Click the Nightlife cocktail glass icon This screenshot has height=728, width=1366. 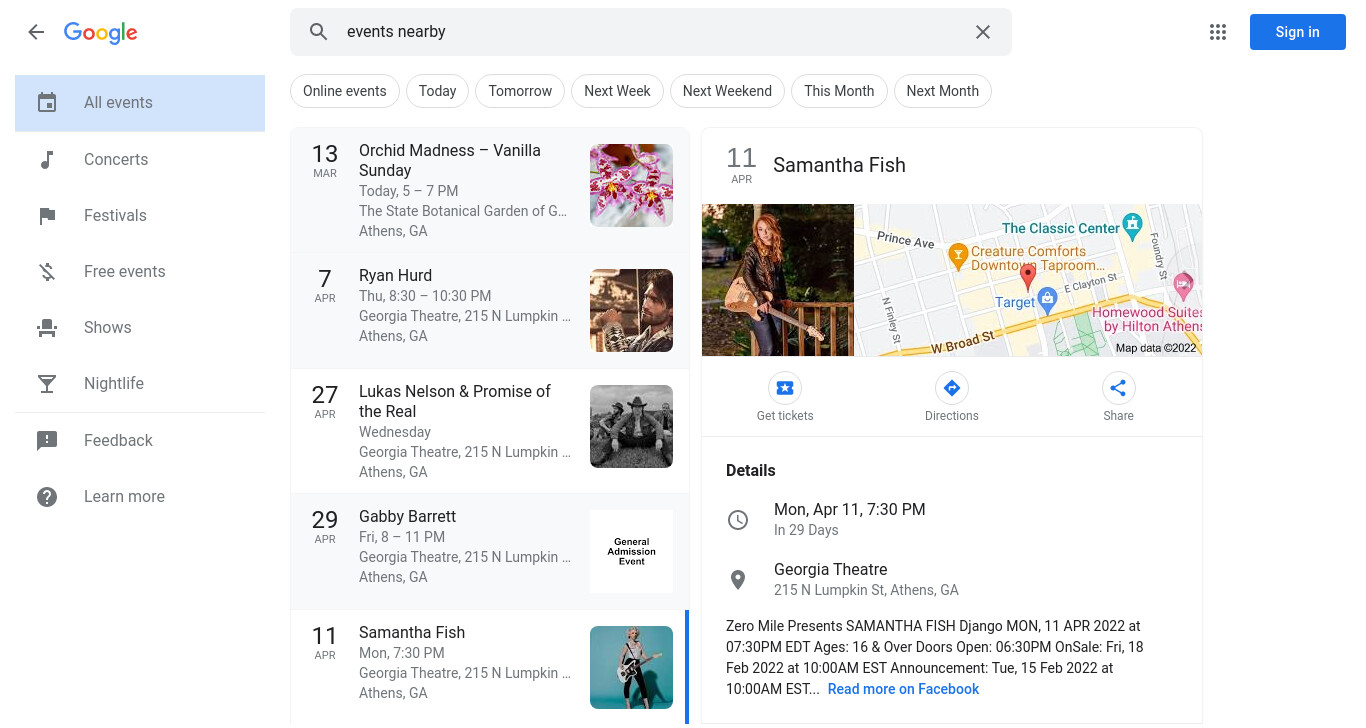pos(47,383)
